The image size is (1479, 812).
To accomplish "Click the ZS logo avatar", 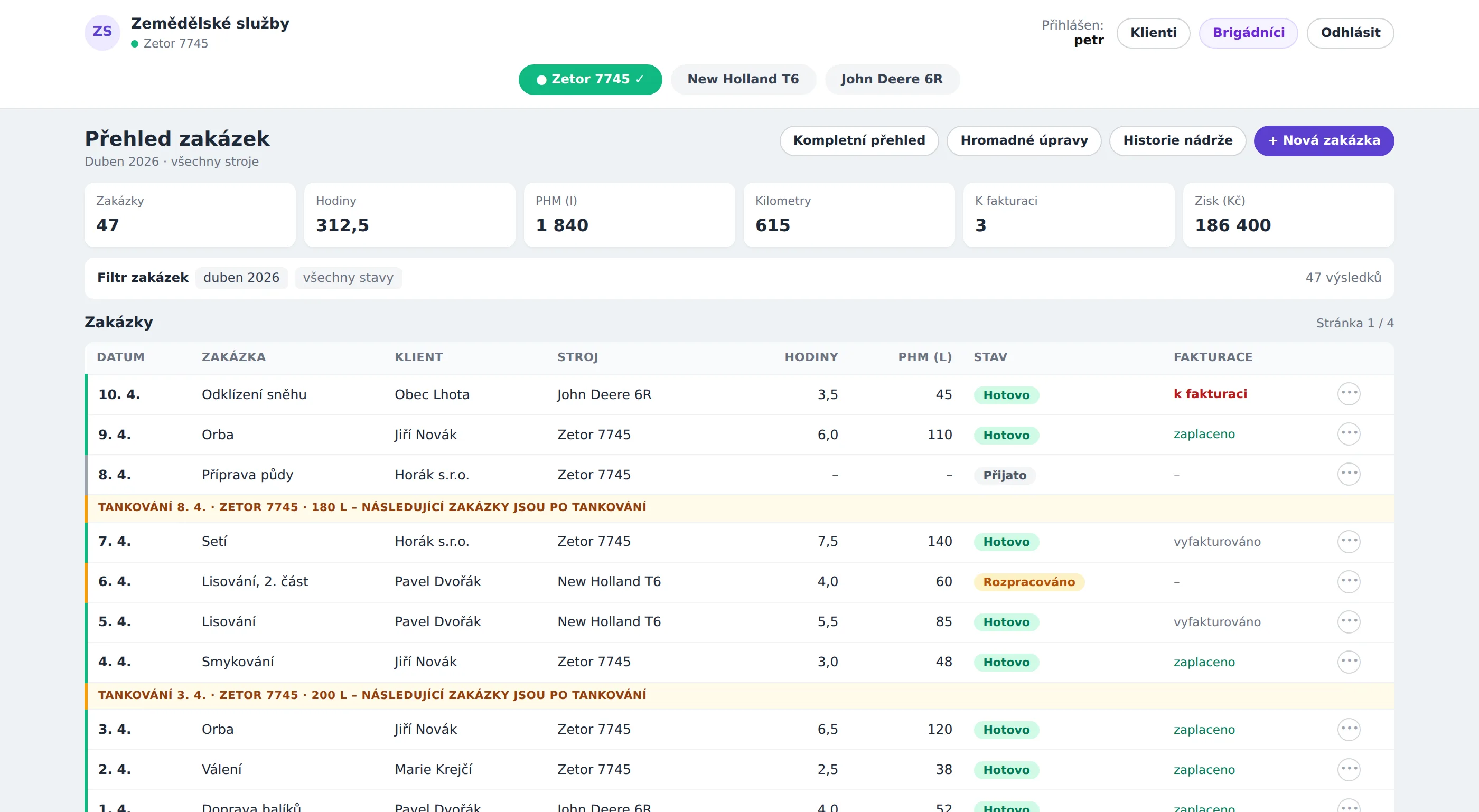I will coord(102,32).
